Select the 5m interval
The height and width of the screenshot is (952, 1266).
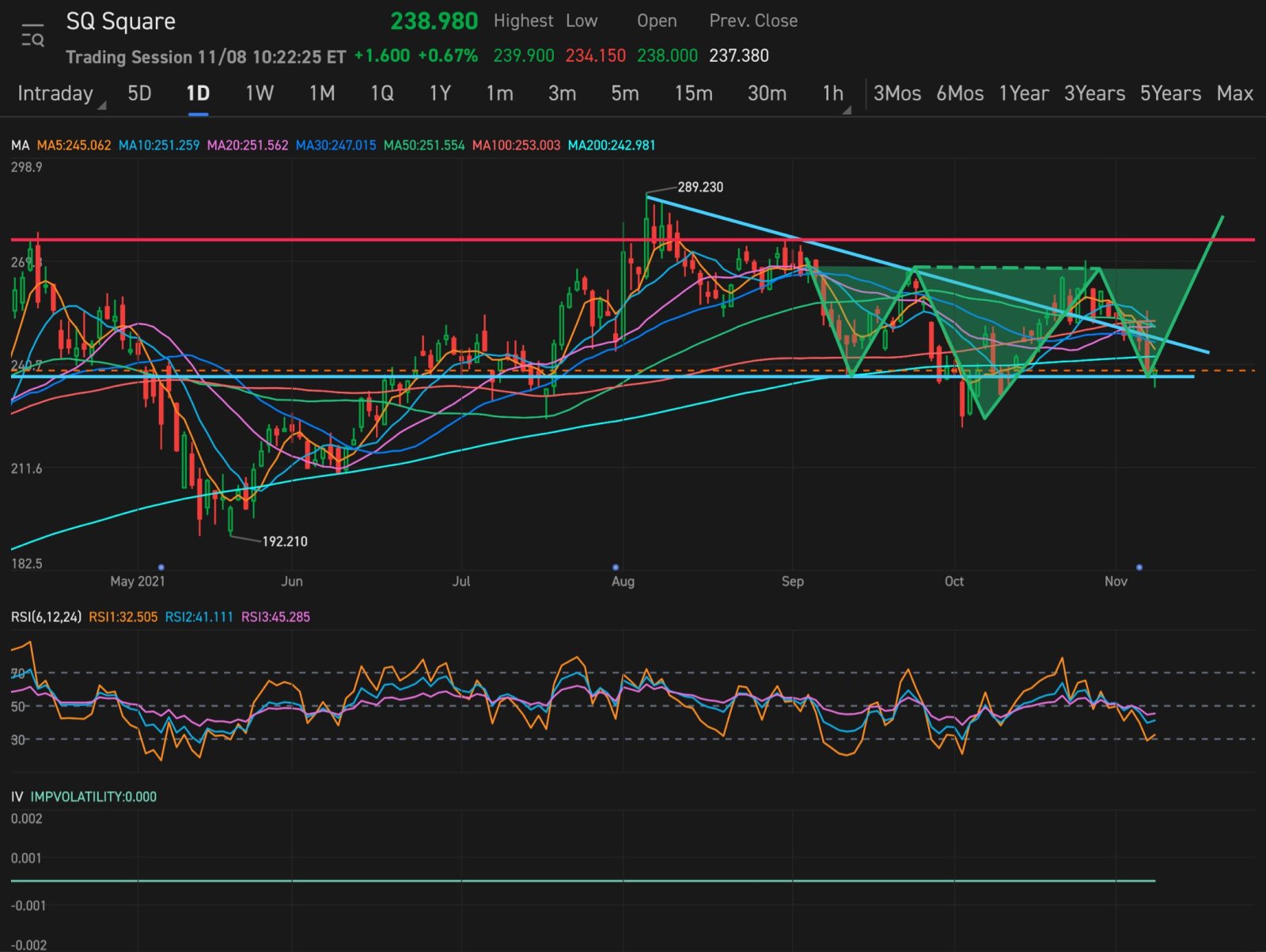point(625,93)
